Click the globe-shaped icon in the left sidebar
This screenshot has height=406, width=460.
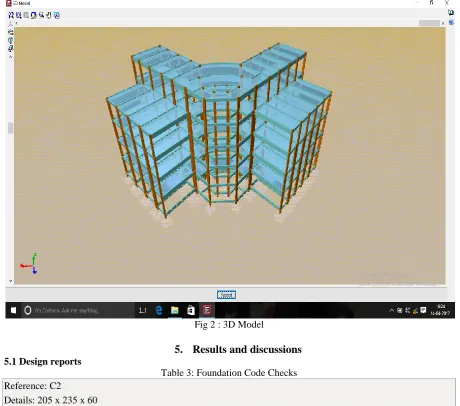[x=10, y=40]
